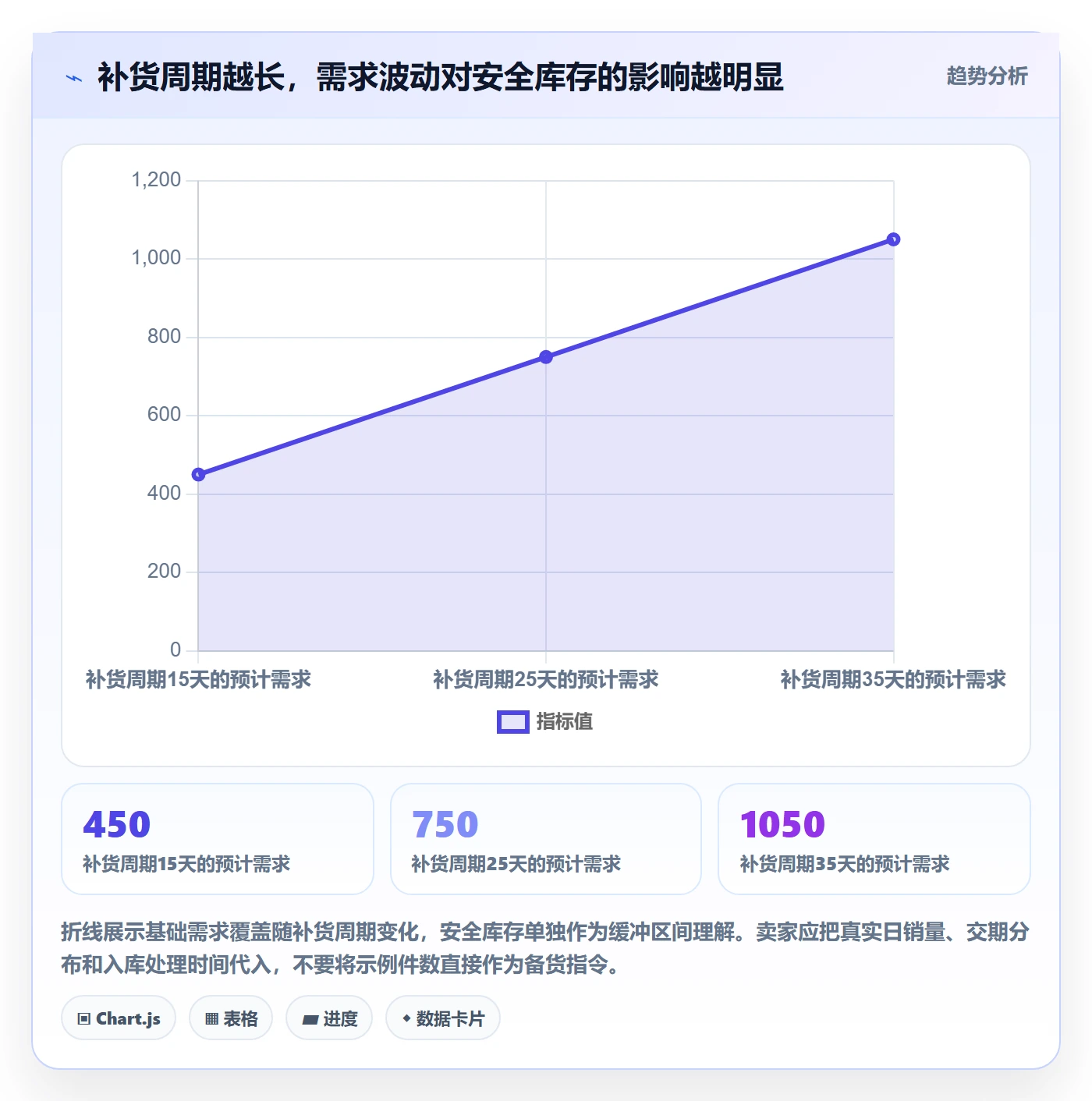
Task: Click the diamond icon in 数据卡片 chip
Action: pyautogui.click(x=406, y=1018)
